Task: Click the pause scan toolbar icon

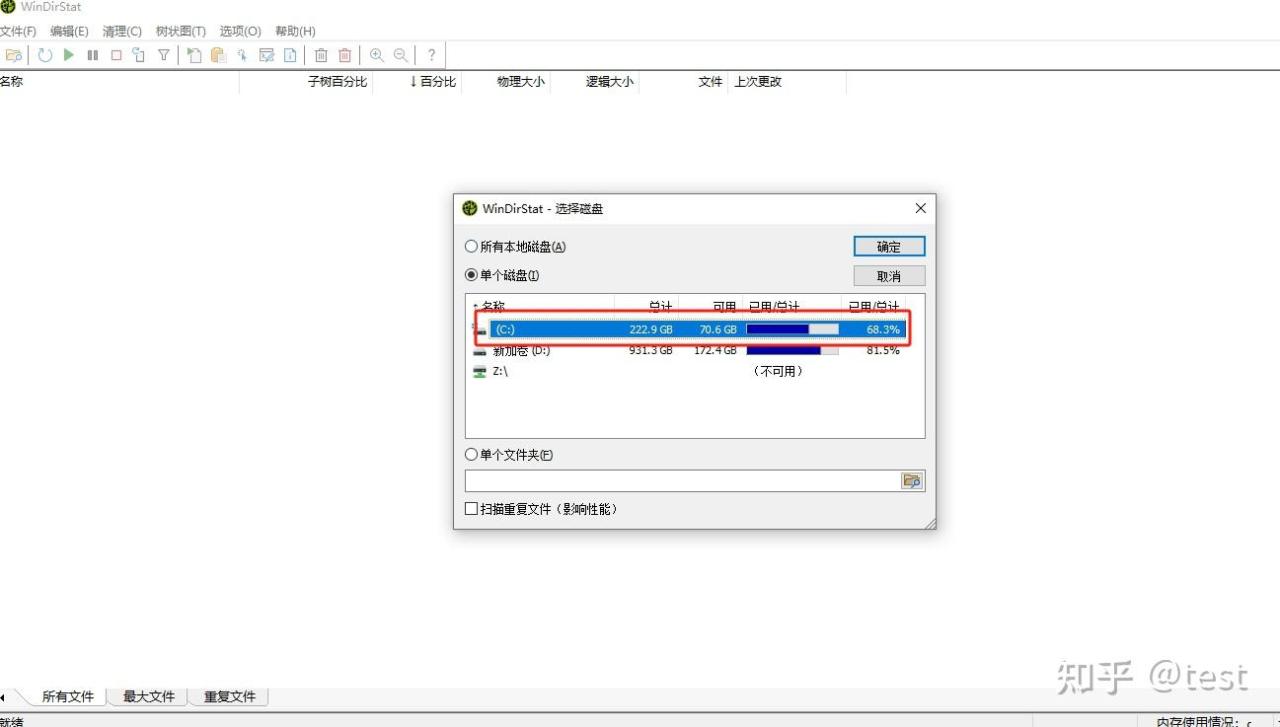Action: point(93,55)
